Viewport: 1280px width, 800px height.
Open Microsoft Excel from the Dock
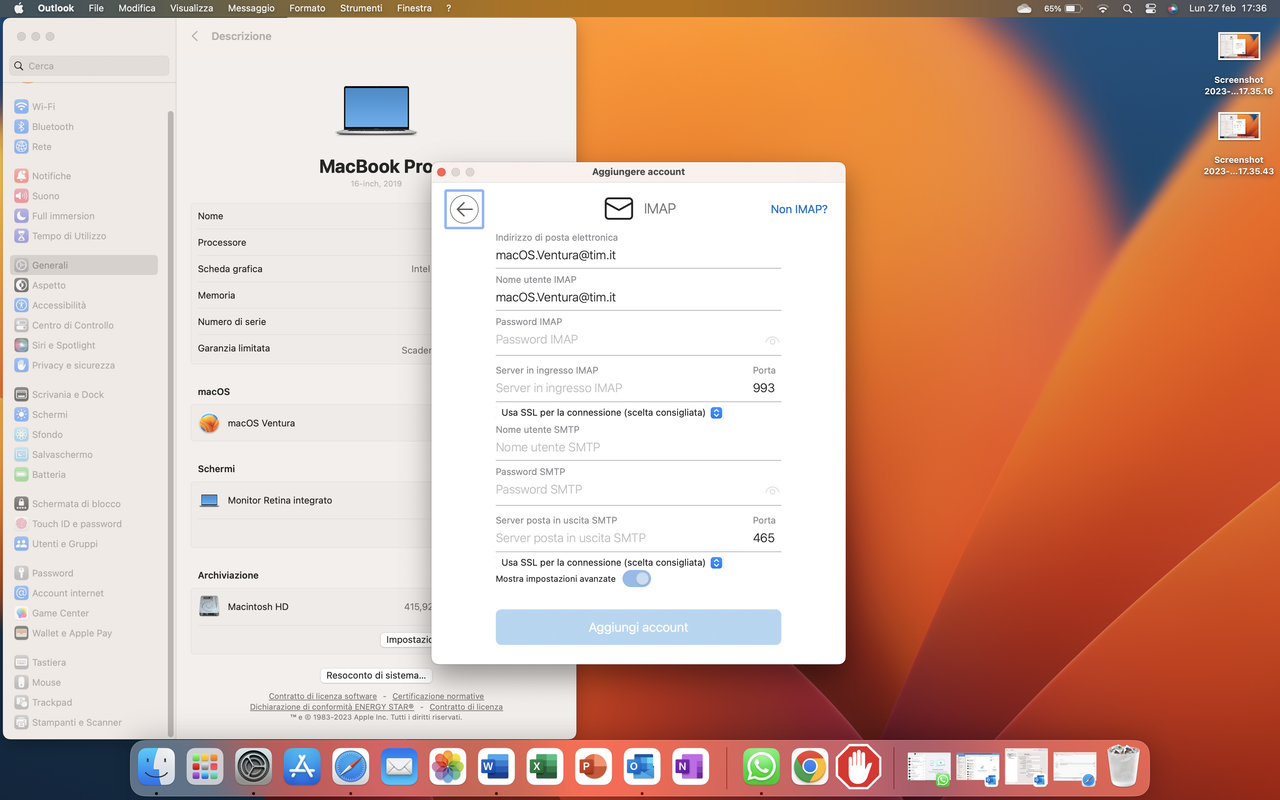click(545, 767)
